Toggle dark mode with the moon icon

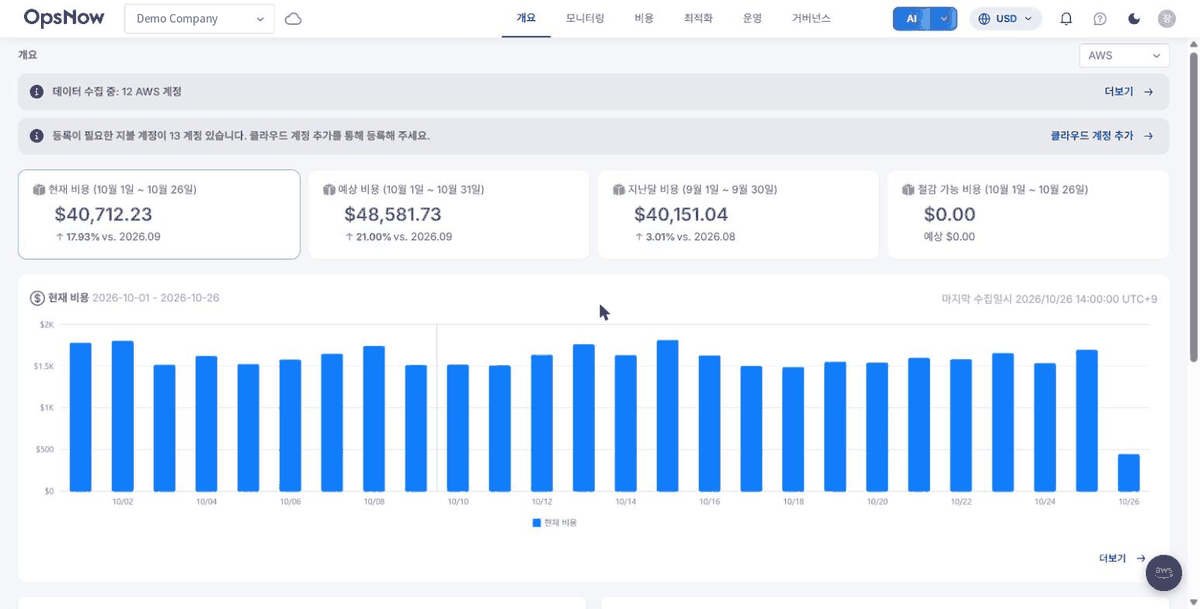pyautogui.click(x=1134, y=19)
